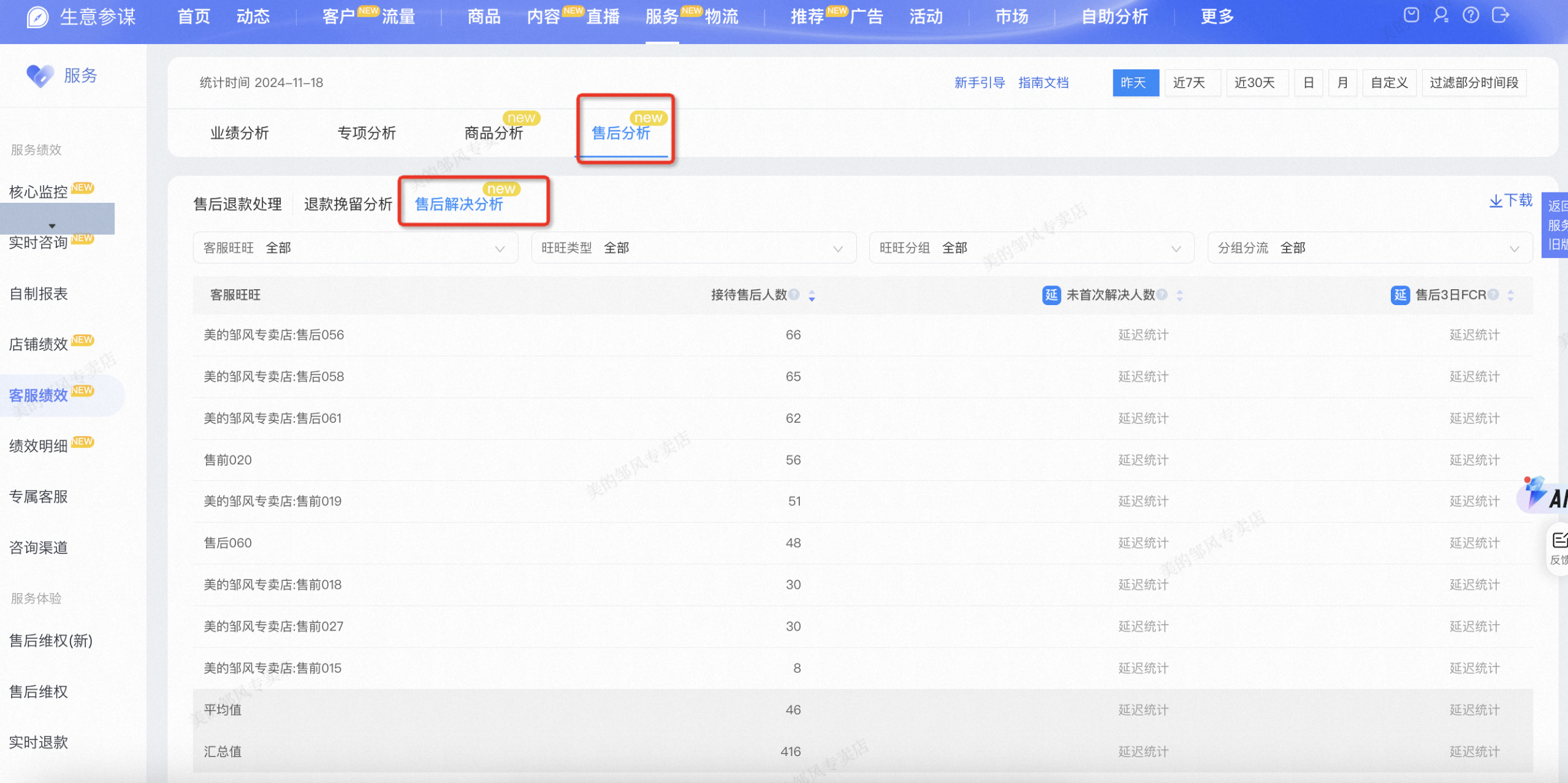Open 绩效明细 in the sidebar
Image resolution: width=1568 pixels, height=783 pixels.
[39, 446]
